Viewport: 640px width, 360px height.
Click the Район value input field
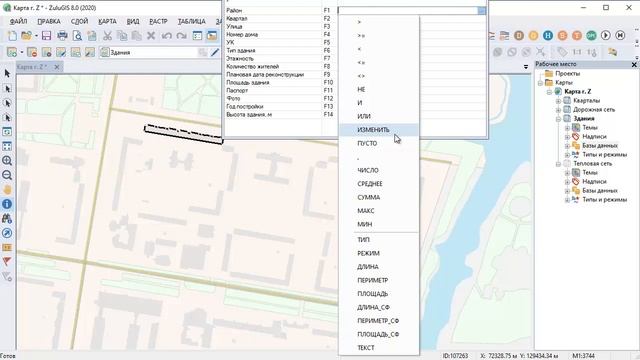408,11
